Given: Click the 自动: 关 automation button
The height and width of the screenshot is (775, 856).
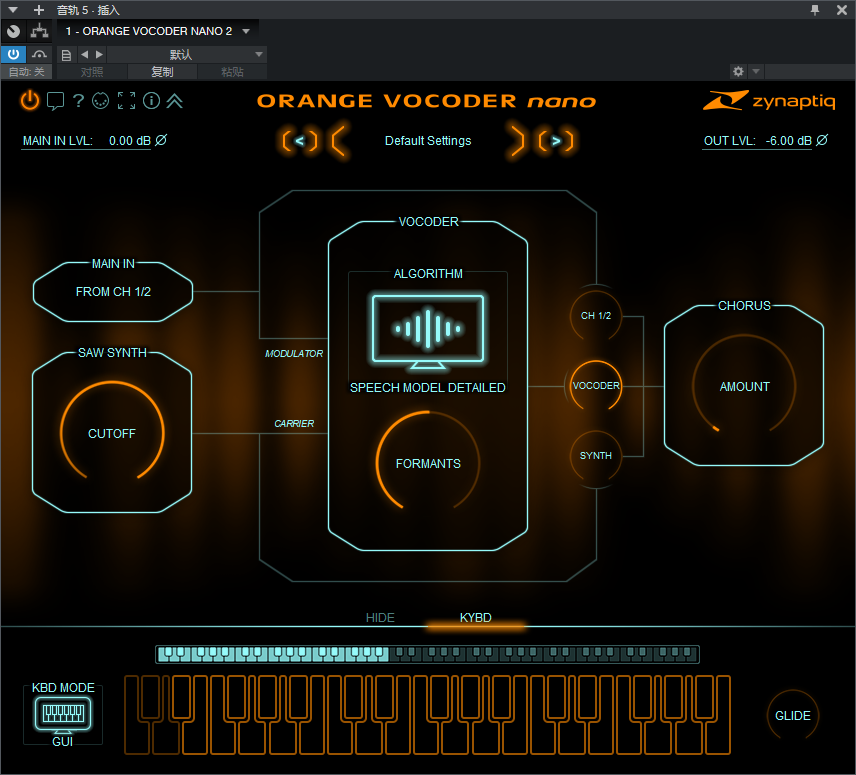Looking at the screenshot, I should pyautogui.click(x=26, y=71).
